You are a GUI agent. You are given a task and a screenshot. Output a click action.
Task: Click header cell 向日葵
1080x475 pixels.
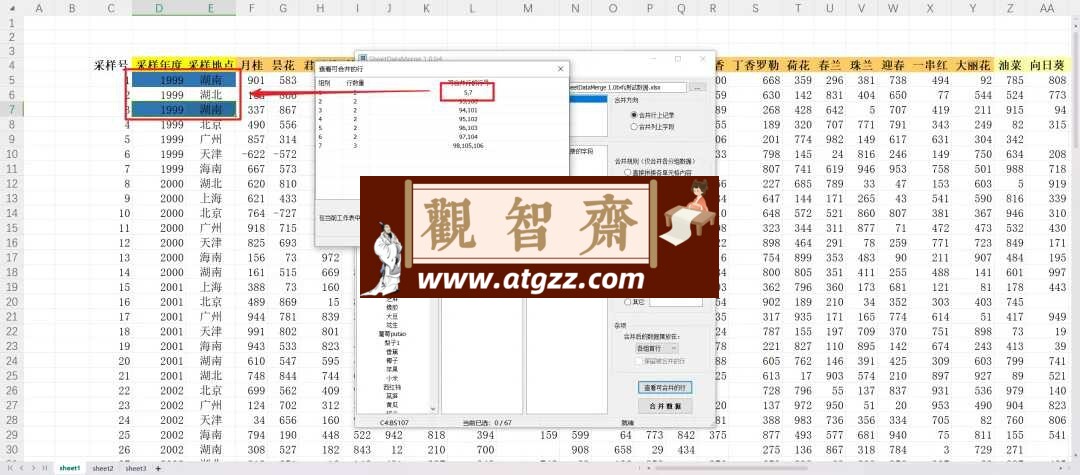(1047, 65)
